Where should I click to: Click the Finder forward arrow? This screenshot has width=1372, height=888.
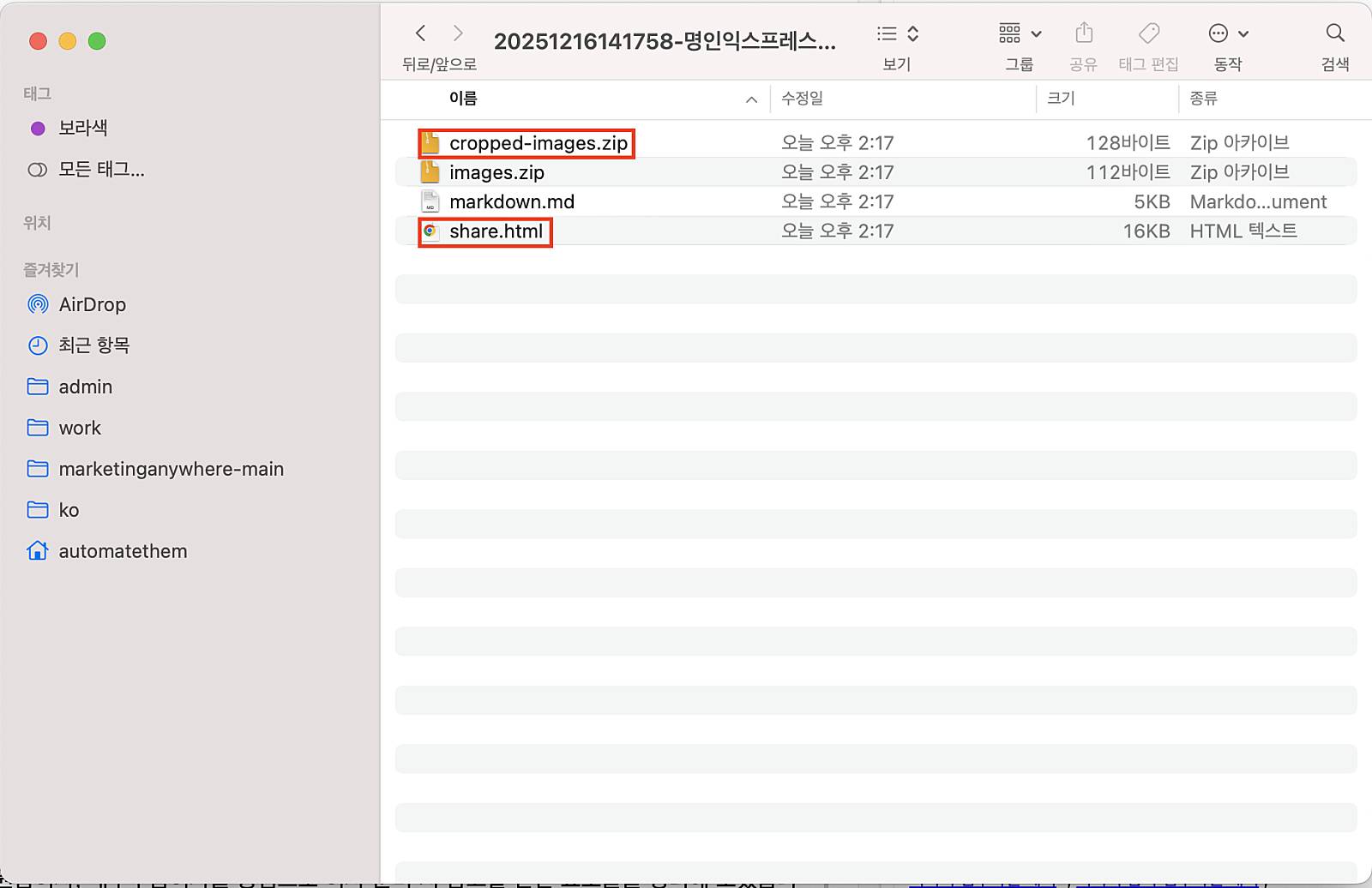coord(458,33)
